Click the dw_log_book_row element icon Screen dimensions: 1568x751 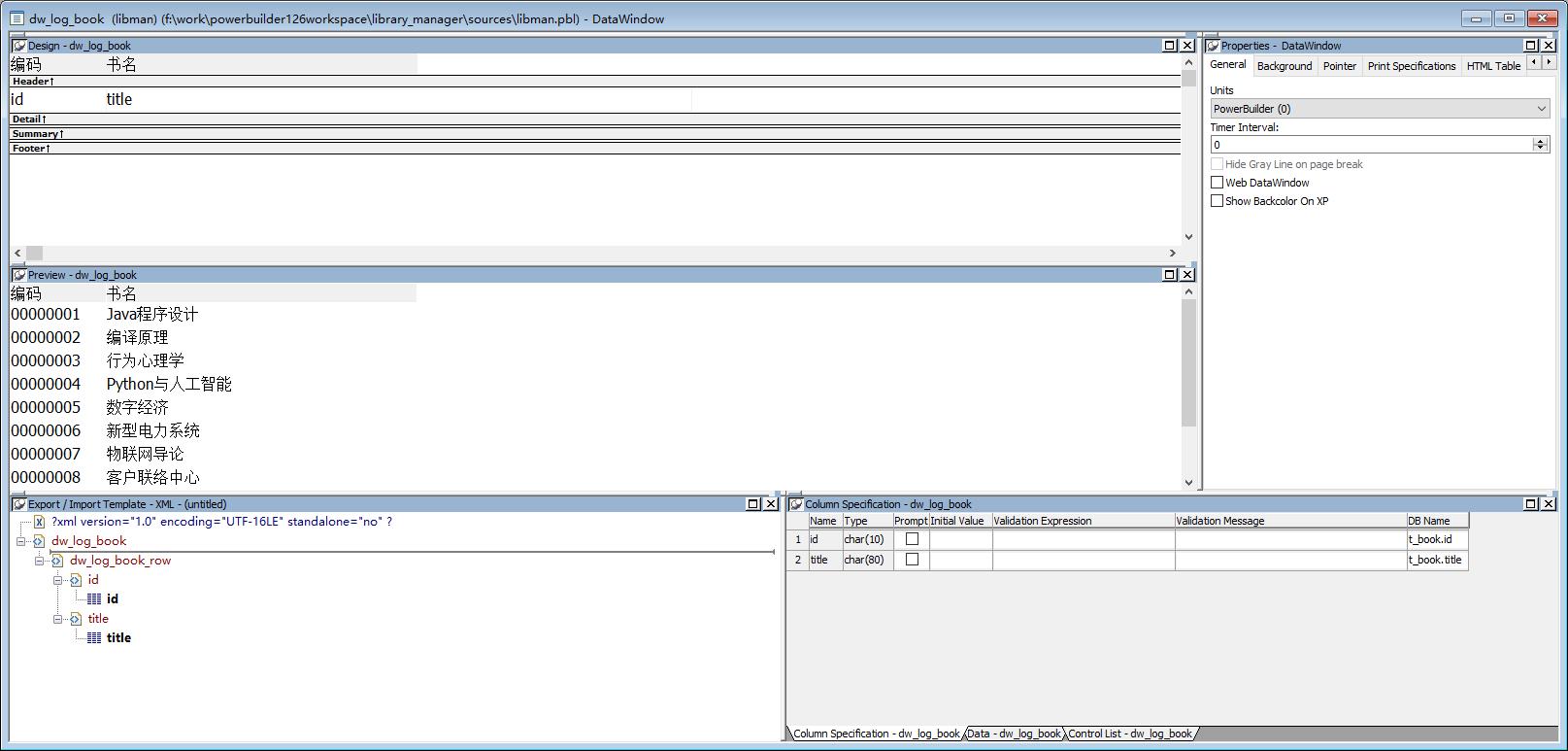[x=57, y=561]
